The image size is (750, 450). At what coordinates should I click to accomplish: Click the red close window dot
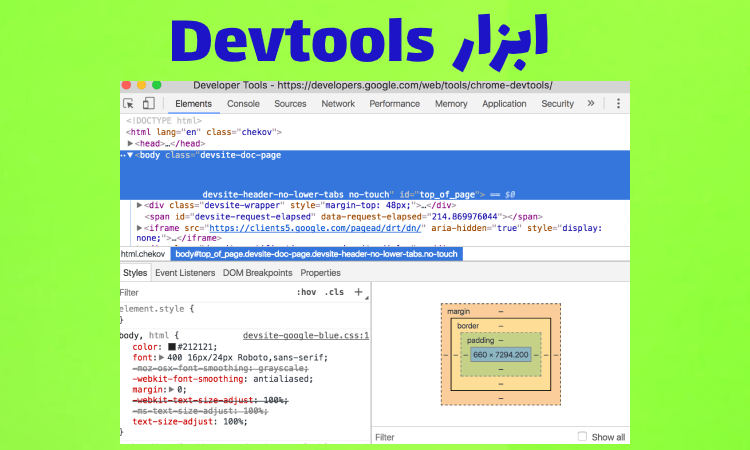click(126, 85)
